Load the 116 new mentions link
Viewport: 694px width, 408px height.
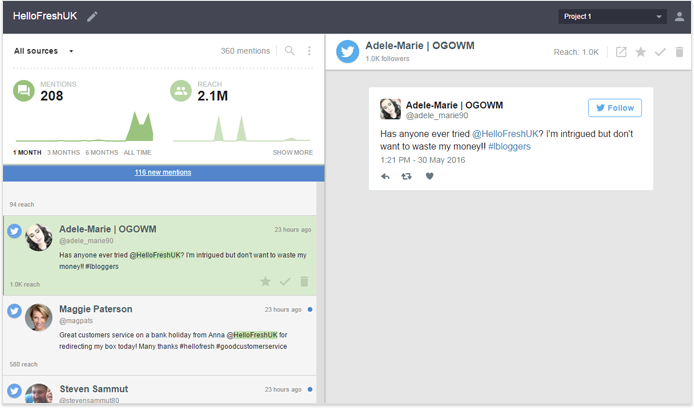[163, 173]
